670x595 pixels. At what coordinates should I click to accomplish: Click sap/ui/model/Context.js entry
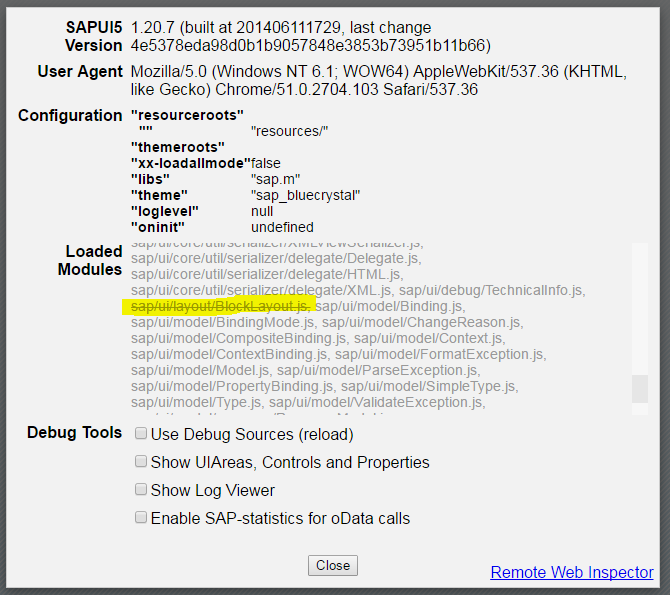430,338
